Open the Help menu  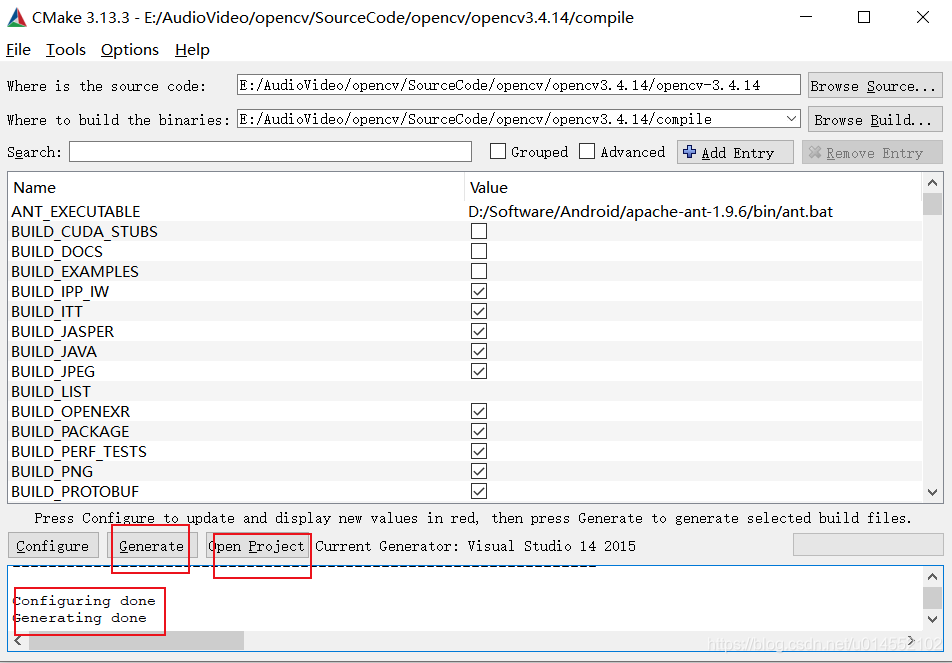coord(192,50)
